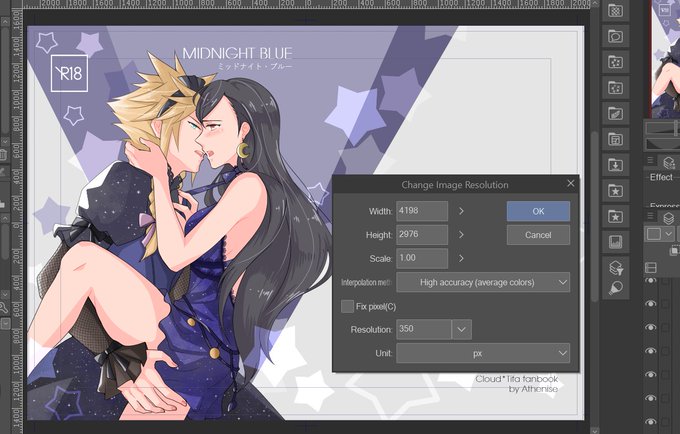Open the pattern tone material folder icon

[x=615, y=11]
